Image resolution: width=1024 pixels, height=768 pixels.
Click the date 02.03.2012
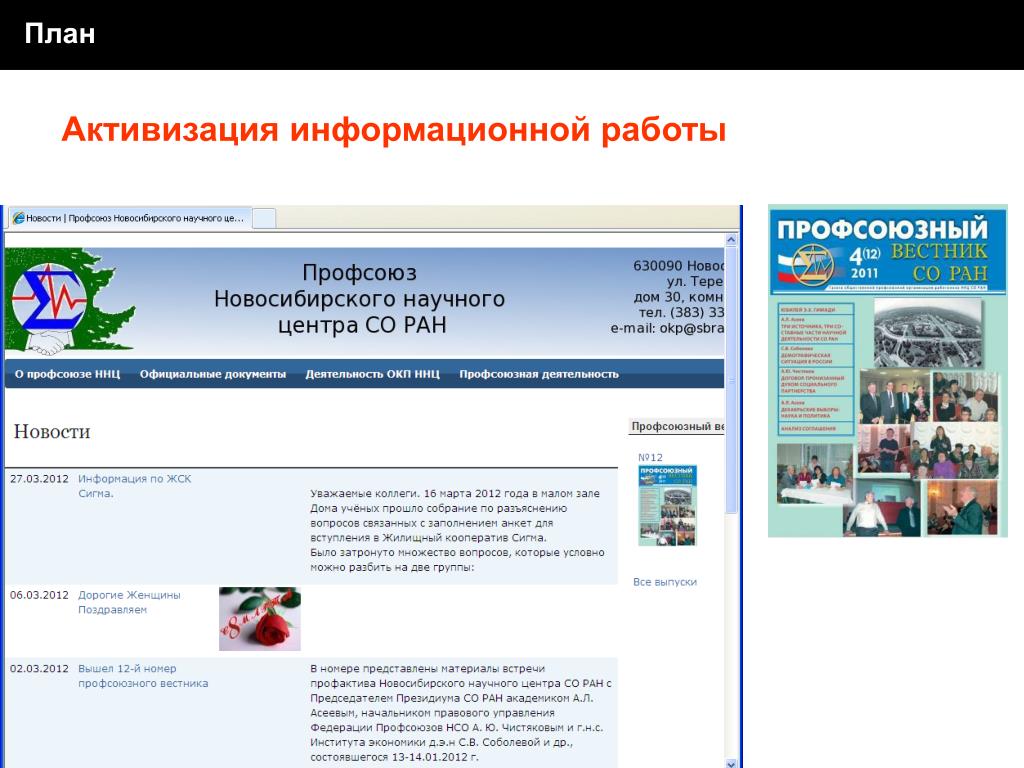point(39,669)
